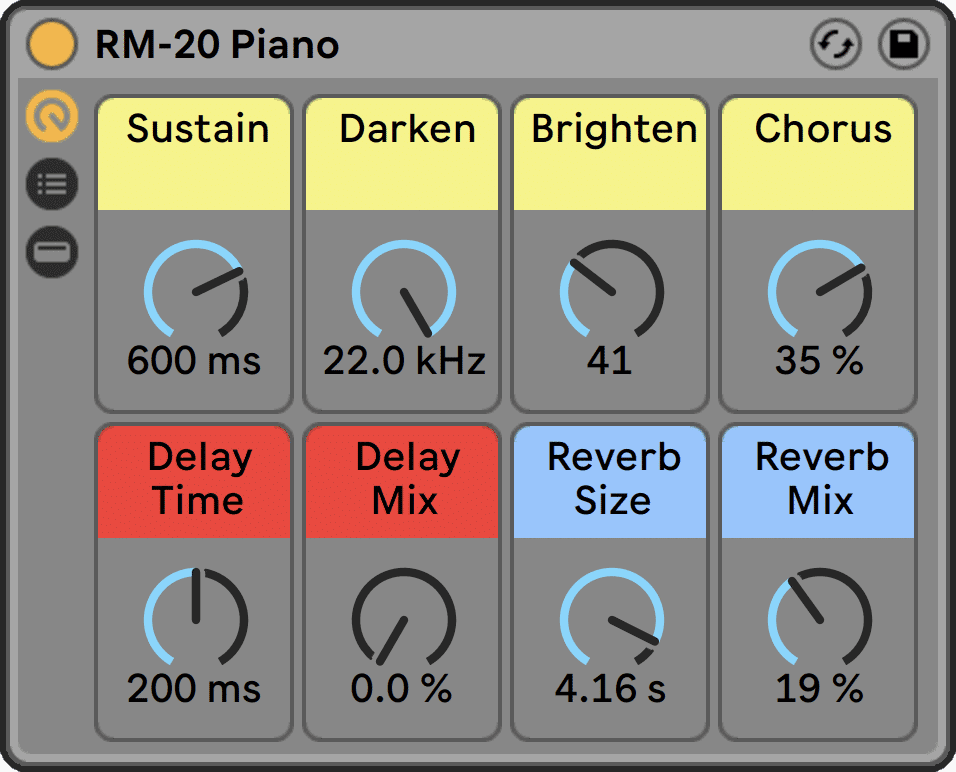The height and width of the screenshot is (772, 956).
Task: Click the Delay Time knob
Action: (196, 620)
